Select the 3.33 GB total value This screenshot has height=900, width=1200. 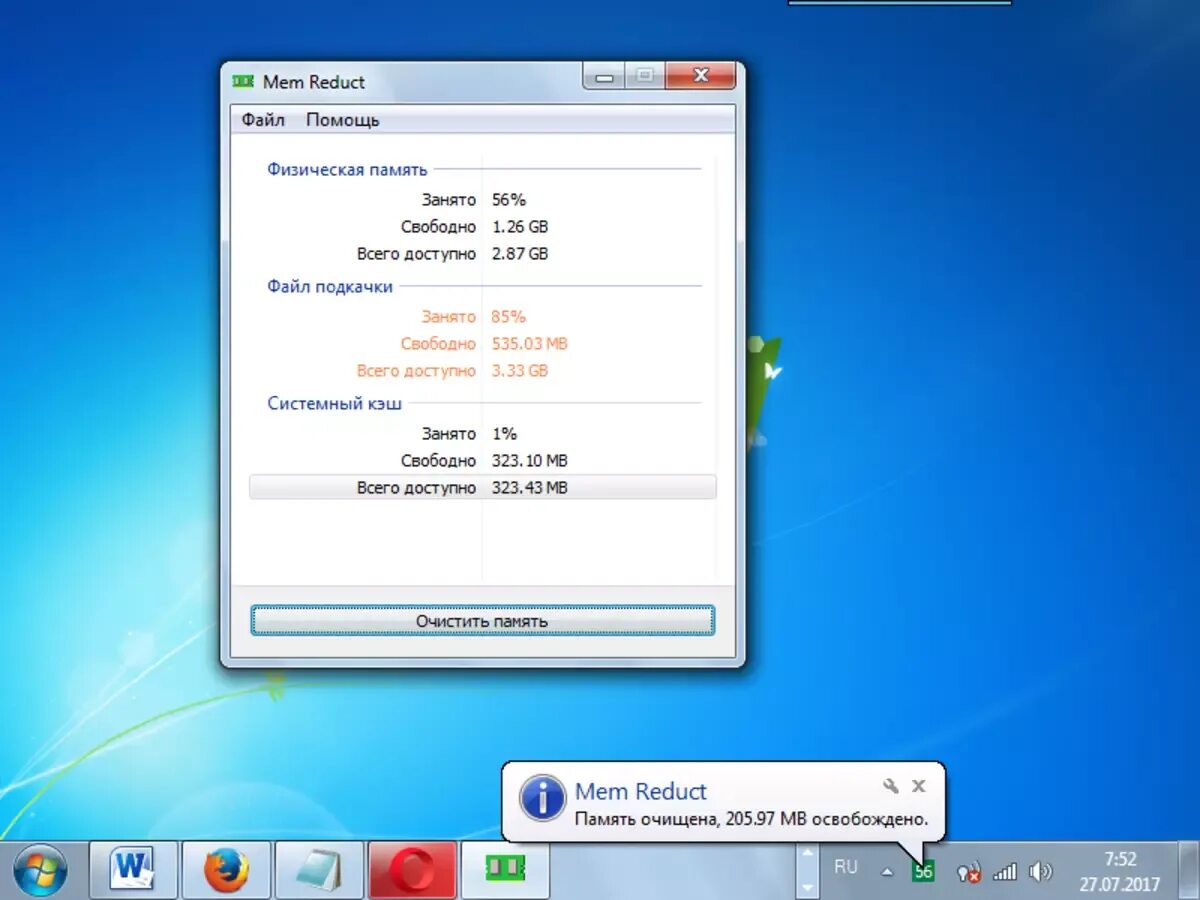[520, 370]
